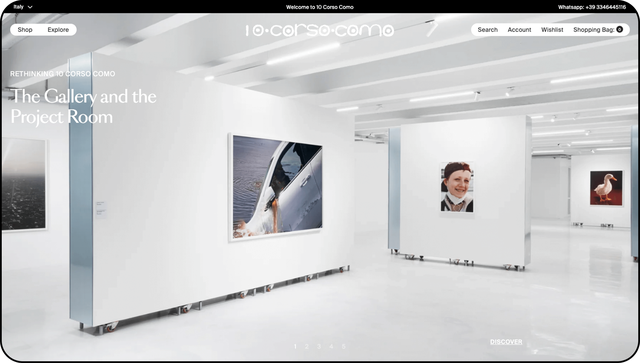Open the Explore menu
Image resolution: width=640 pixels, height=363 pixels.
[x=58, y=29]
